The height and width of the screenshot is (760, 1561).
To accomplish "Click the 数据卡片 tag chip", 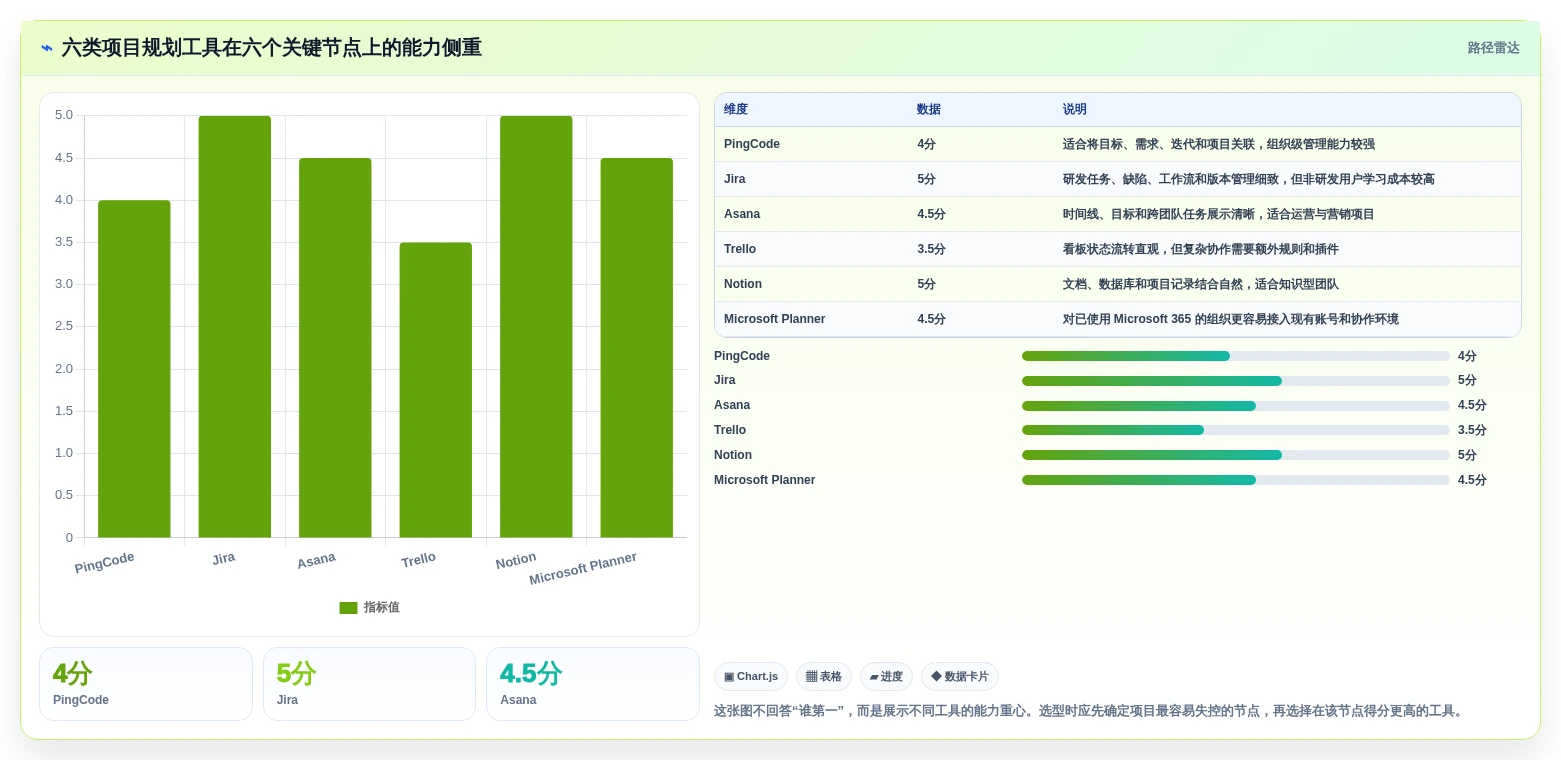I will [960, 677].
